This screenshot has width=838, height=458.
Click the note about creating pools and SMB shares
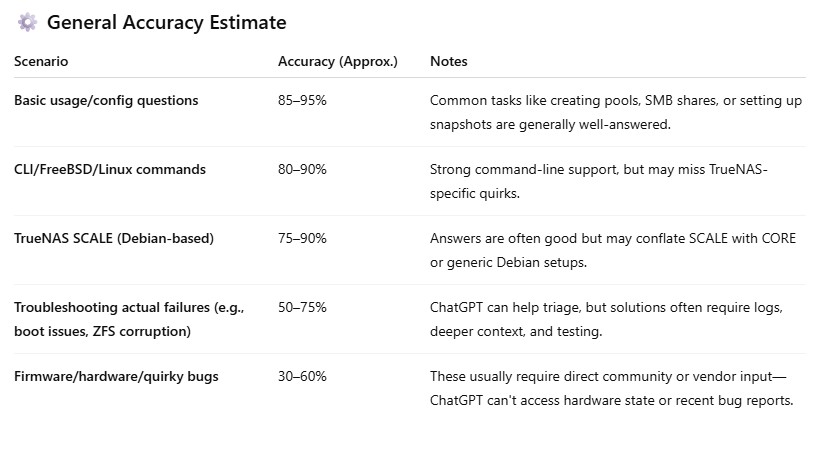616,112
